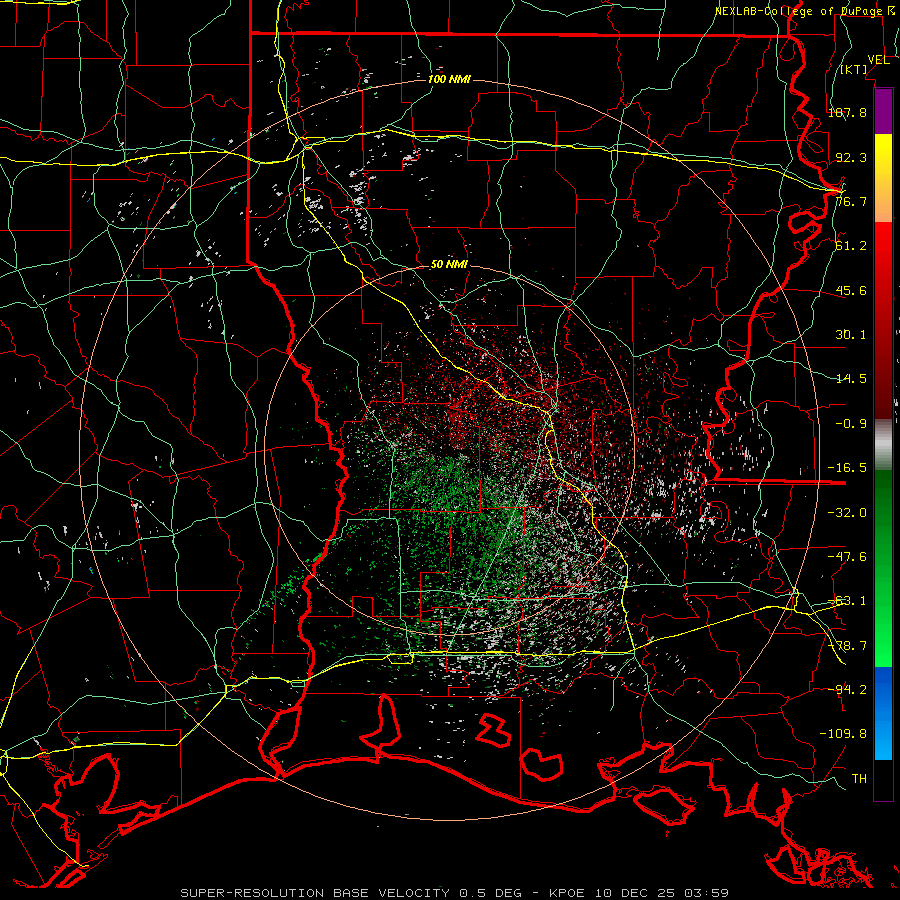Click the 107.8 value on velocity scale

(847, 112)
